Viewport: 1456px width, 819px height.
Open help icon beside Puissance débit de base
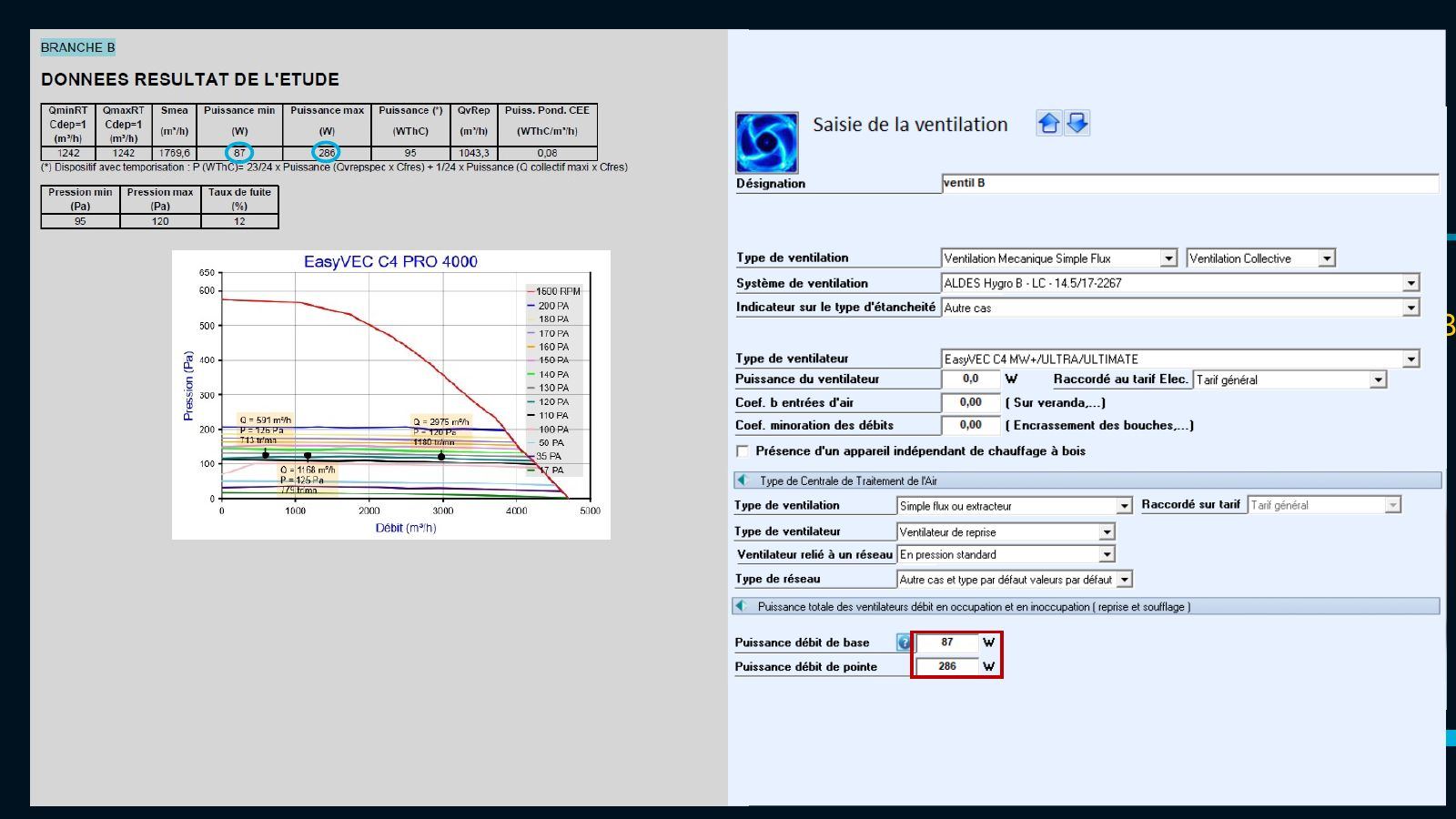click(x=904, y=642)
